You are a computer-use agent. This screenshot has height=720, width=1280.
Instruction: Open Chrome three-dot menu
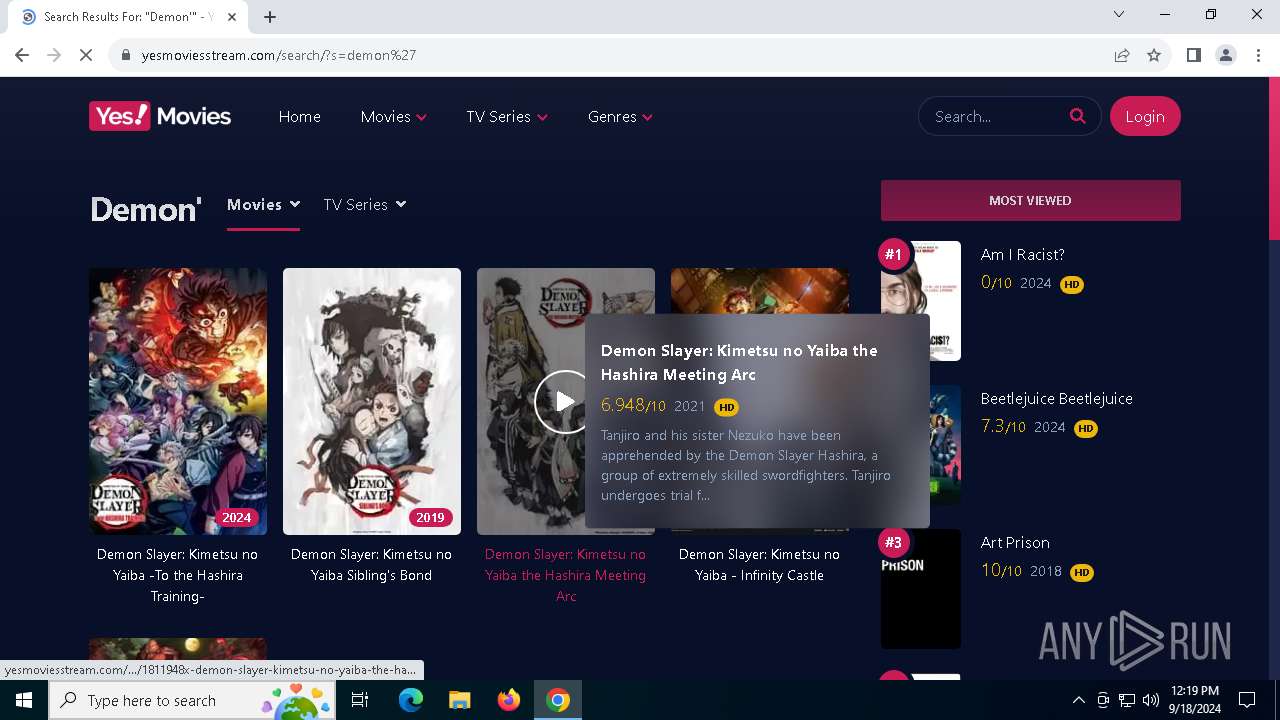(1258, 55)
